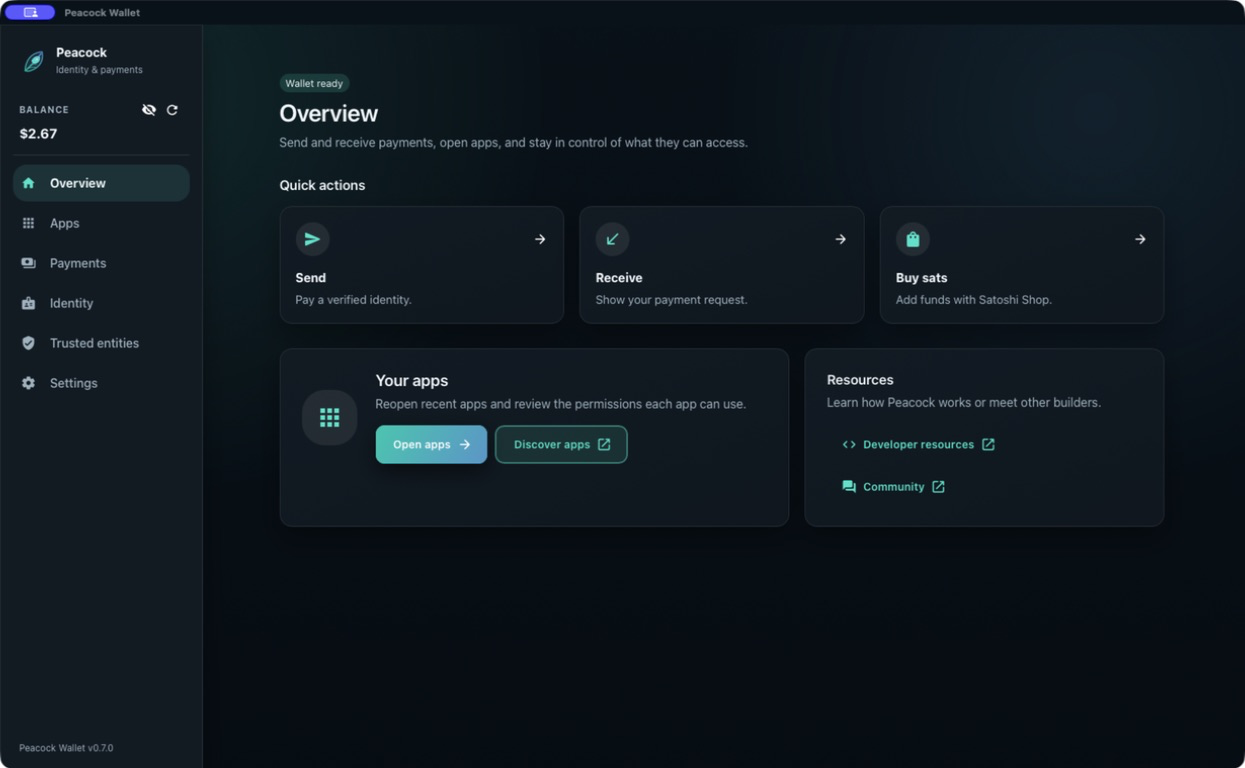Click the Peacock feather logo icon
Viewport: 1245px width, 768px height.
point(34,61)
